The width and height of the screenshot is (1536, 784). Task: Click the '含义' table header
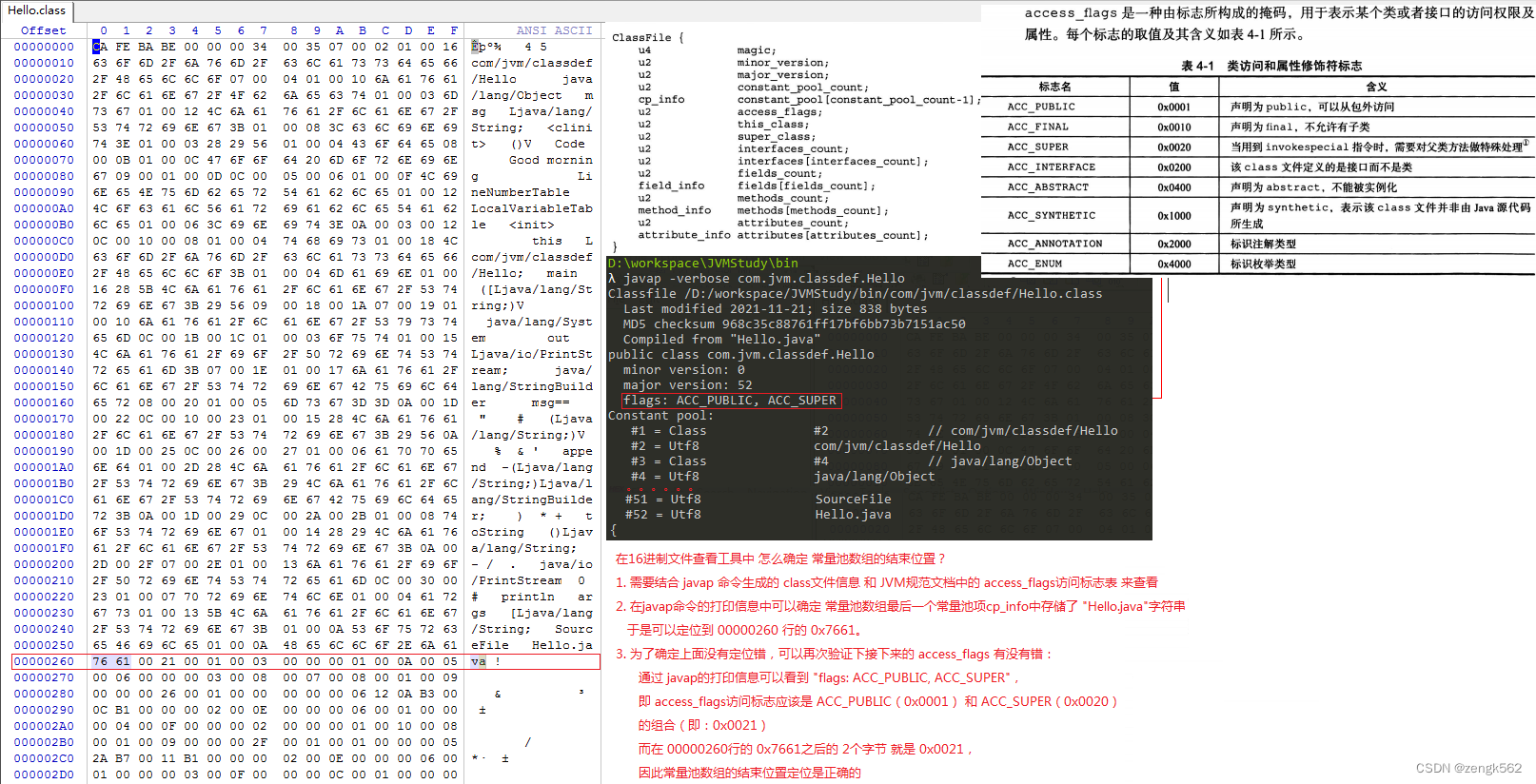click(1376, 87)
